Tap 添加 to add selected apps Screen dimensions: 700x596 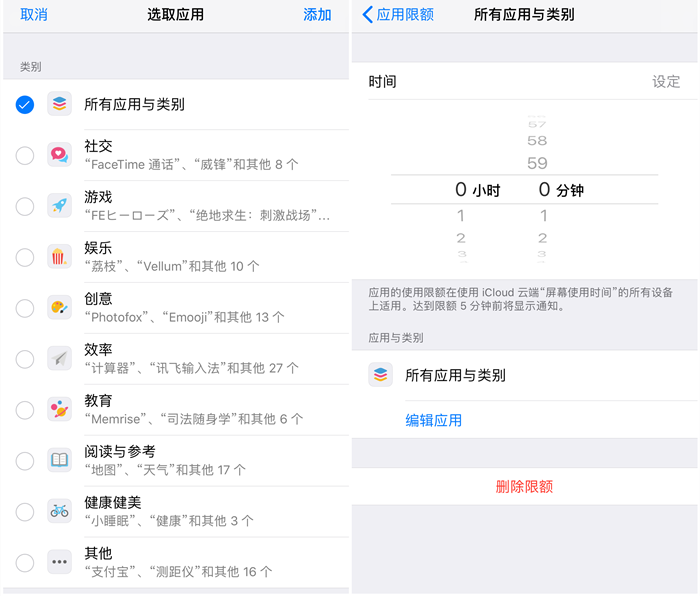[317, 15]
